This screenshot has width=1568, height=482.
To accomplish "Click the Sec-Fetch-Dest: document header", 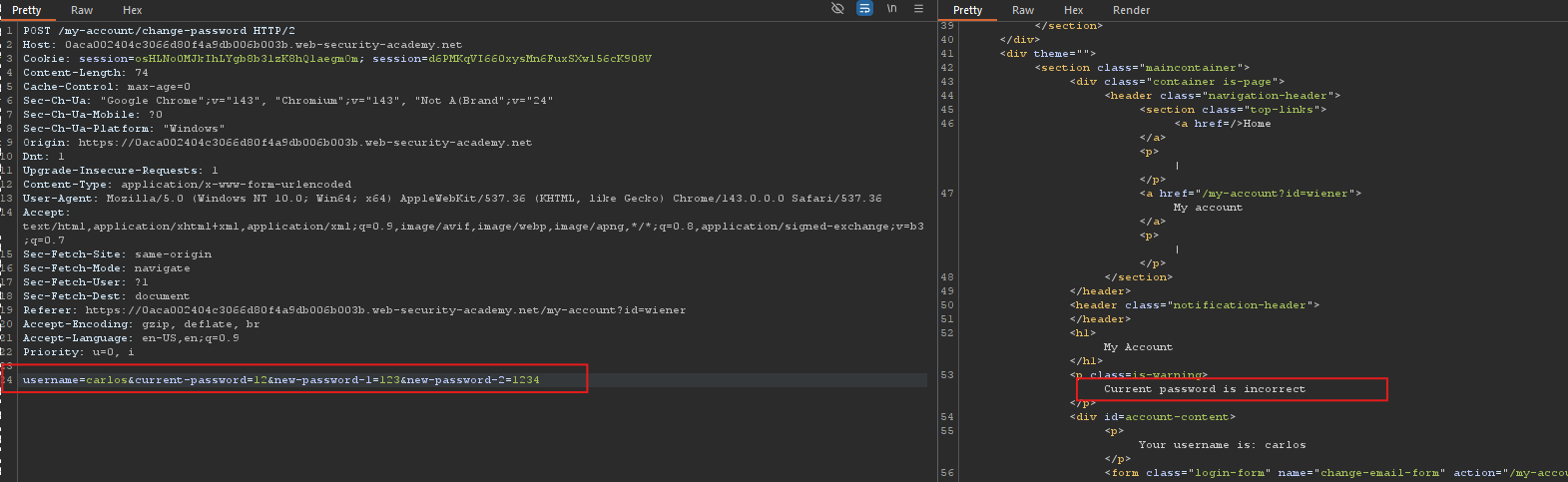I will click(107, 296).
